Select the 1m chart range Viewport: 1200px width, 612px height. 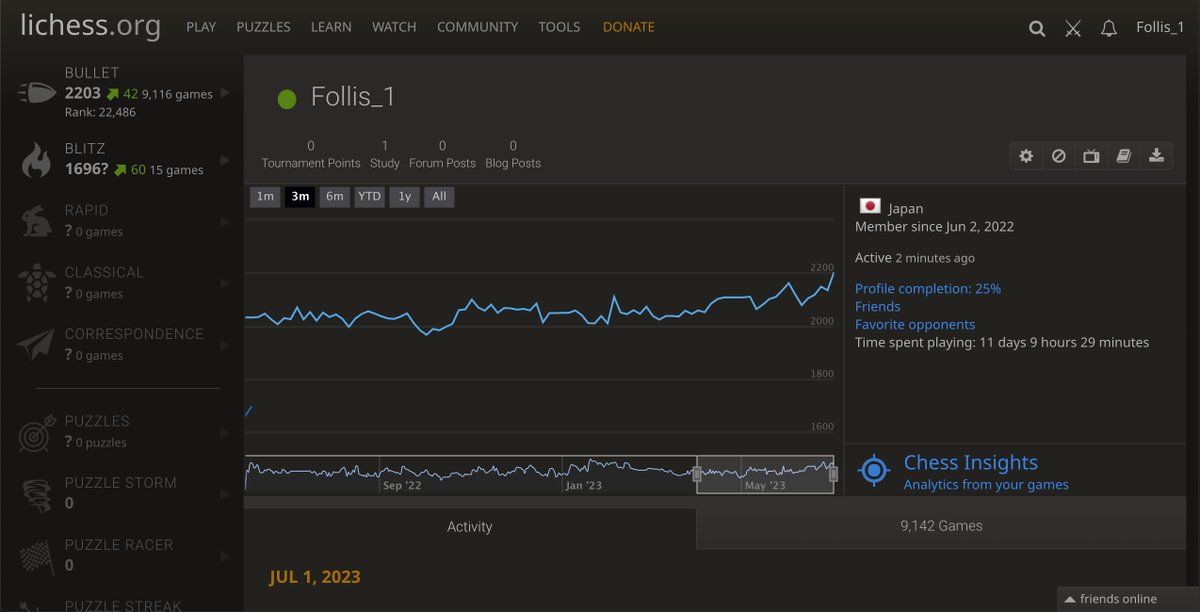[x=265, y=197]
